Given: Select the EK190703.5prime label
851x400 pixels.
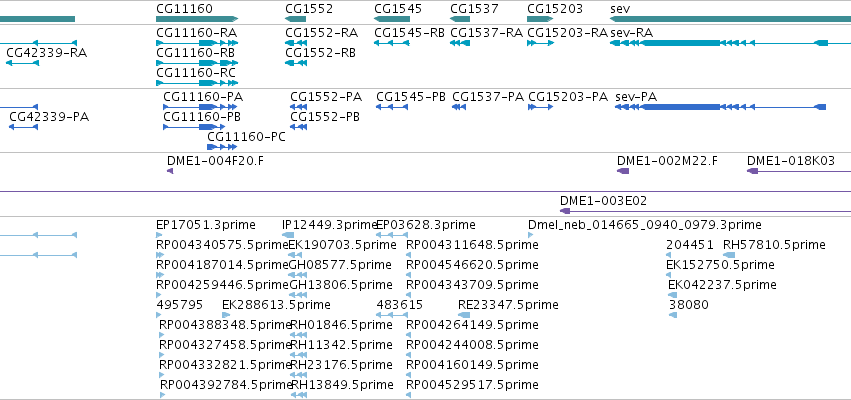Looking at the screenshot, I should pos(342,245).
